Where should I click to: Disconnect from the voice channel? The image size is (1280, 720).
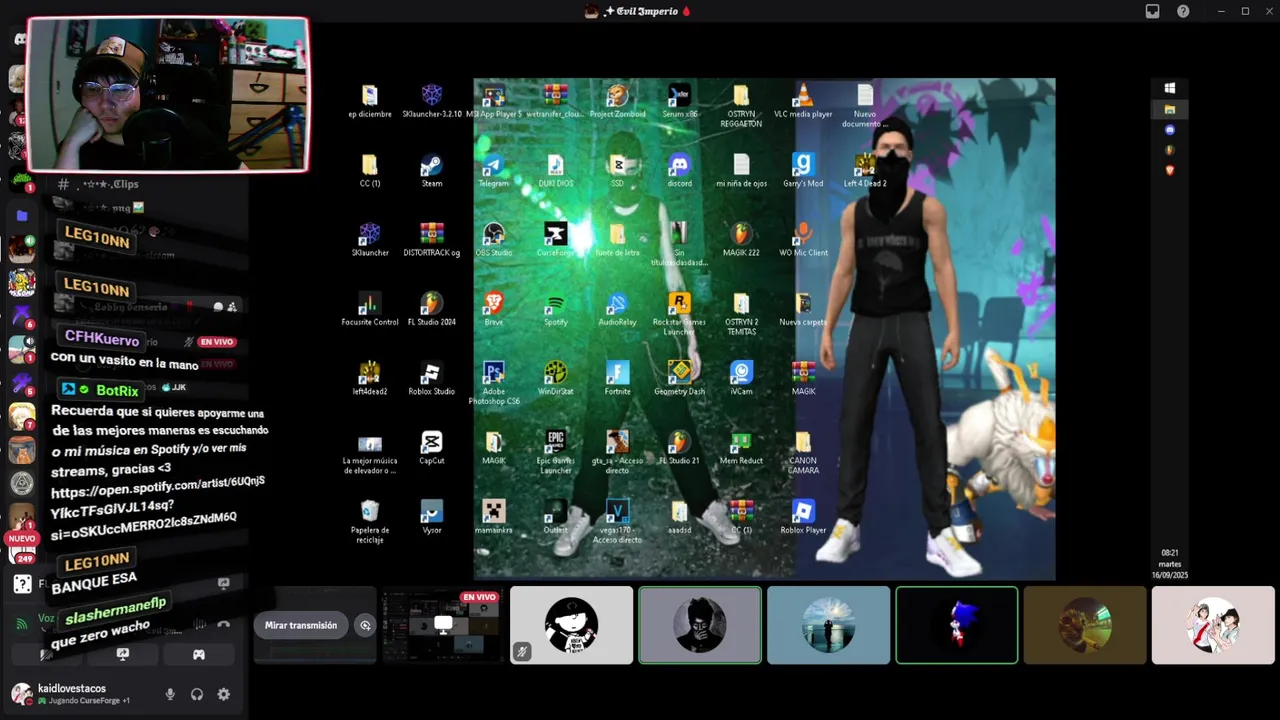[223, 625]
